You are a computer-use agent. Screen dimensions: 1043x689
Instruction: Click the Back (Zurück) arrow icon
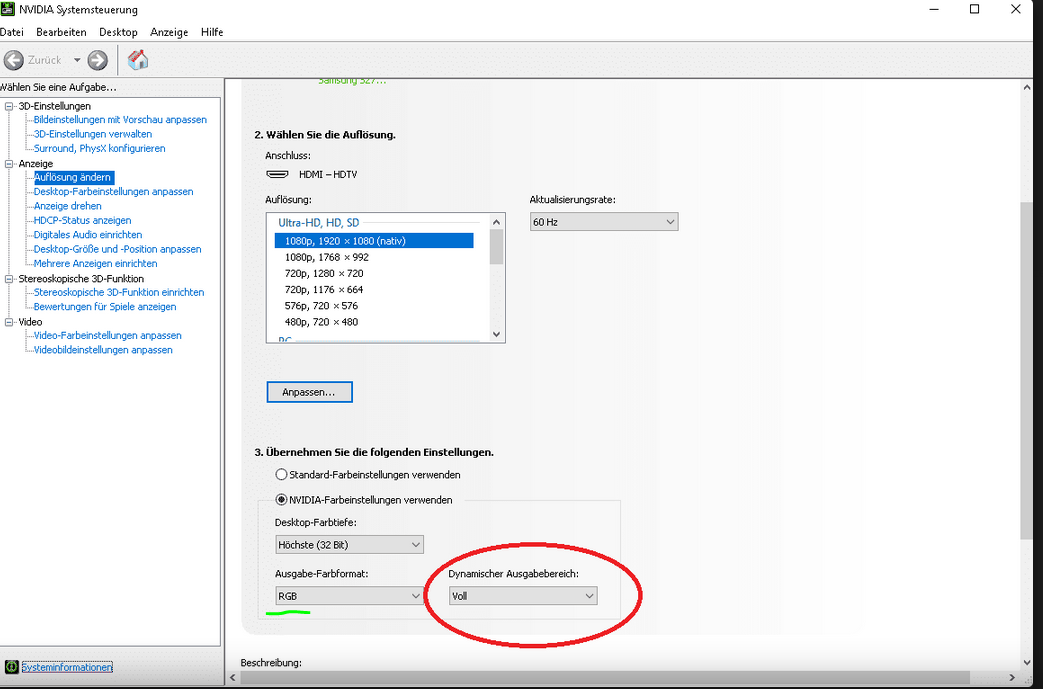tap(13, 61)
